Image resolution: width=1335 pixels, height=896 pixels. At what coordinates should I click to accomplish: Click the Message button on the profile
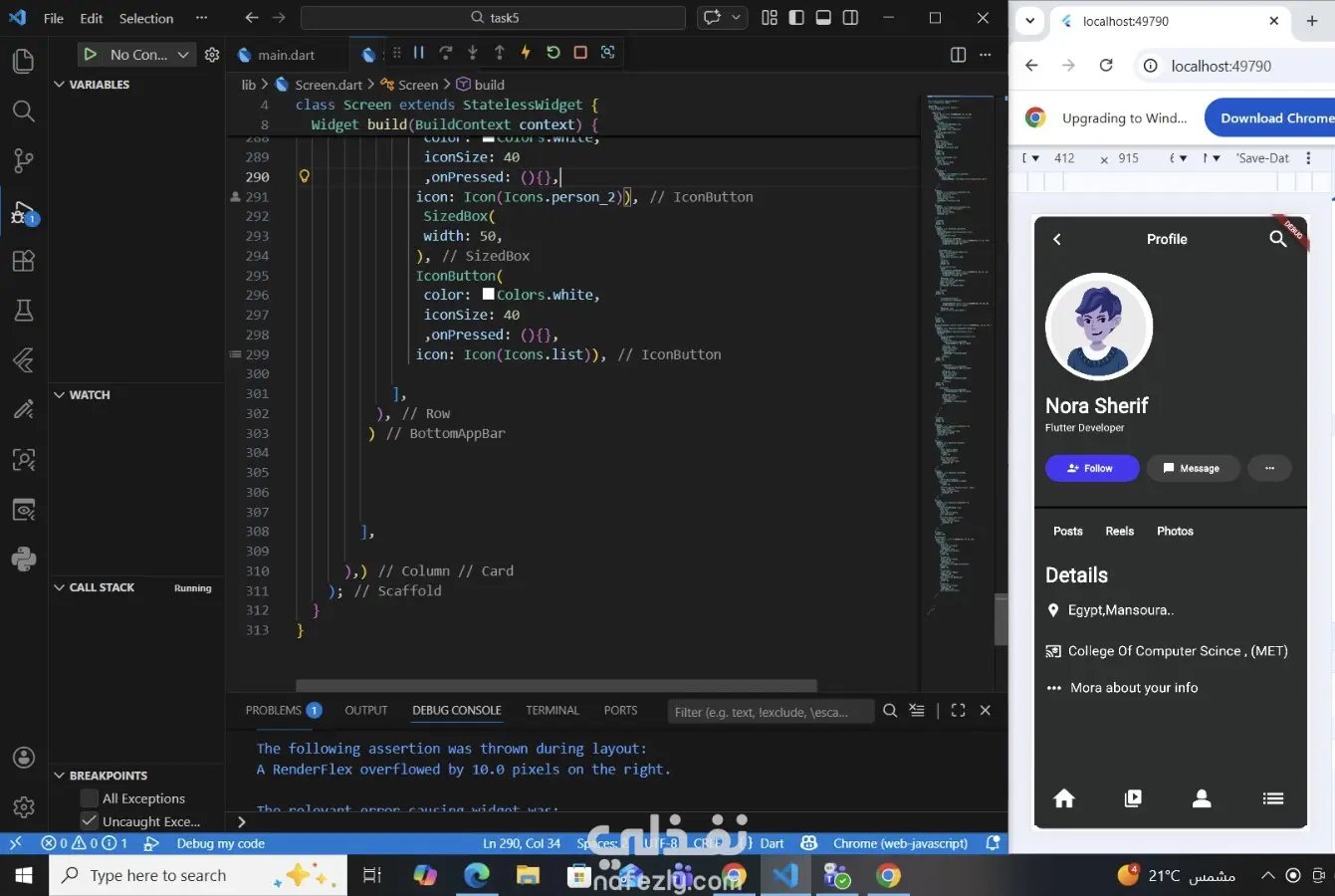pyautogui.click(x=1193, y=468)
